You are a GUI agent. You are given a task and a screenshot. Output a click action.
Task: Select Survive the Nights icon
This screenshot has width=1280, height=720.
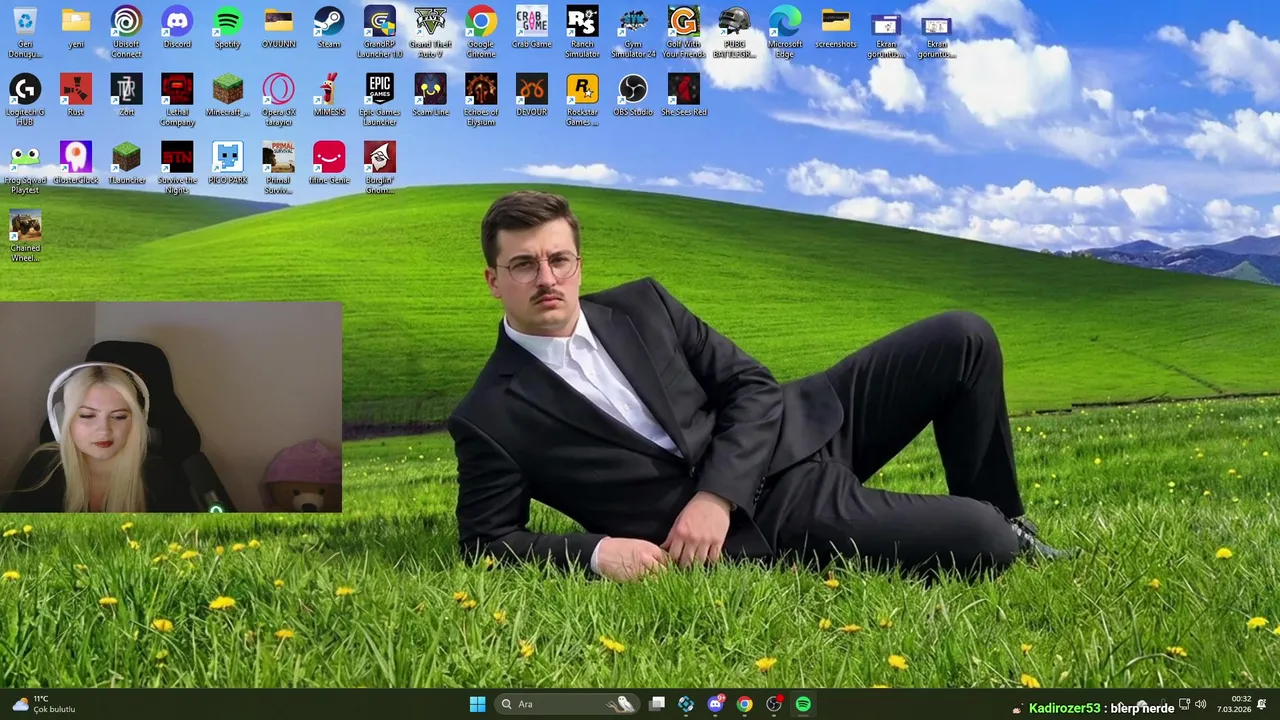177,168
